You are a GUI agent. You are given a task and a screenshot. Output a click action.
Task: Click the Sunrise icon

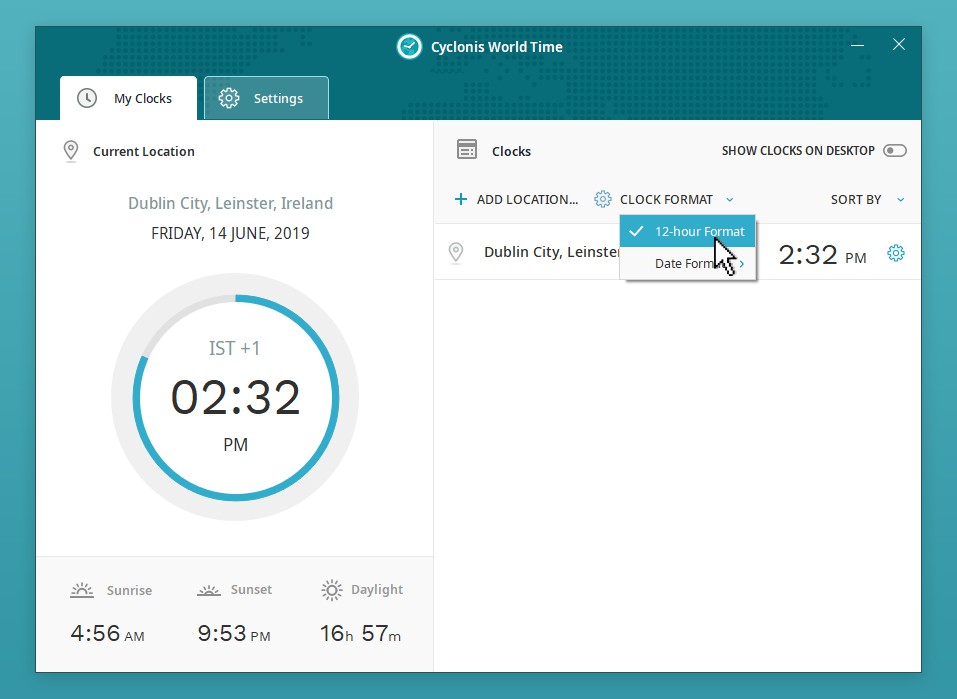82,590
